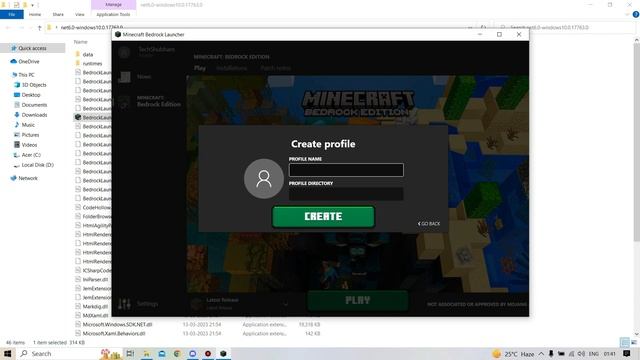Open the notification center icon

click(x=627, y=354)
